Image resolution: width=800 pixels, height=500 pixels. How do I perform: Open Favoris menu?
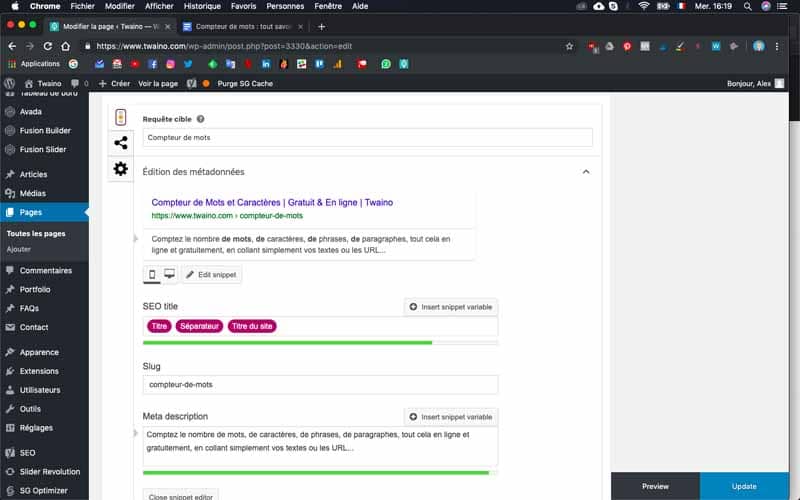(243, 6)
